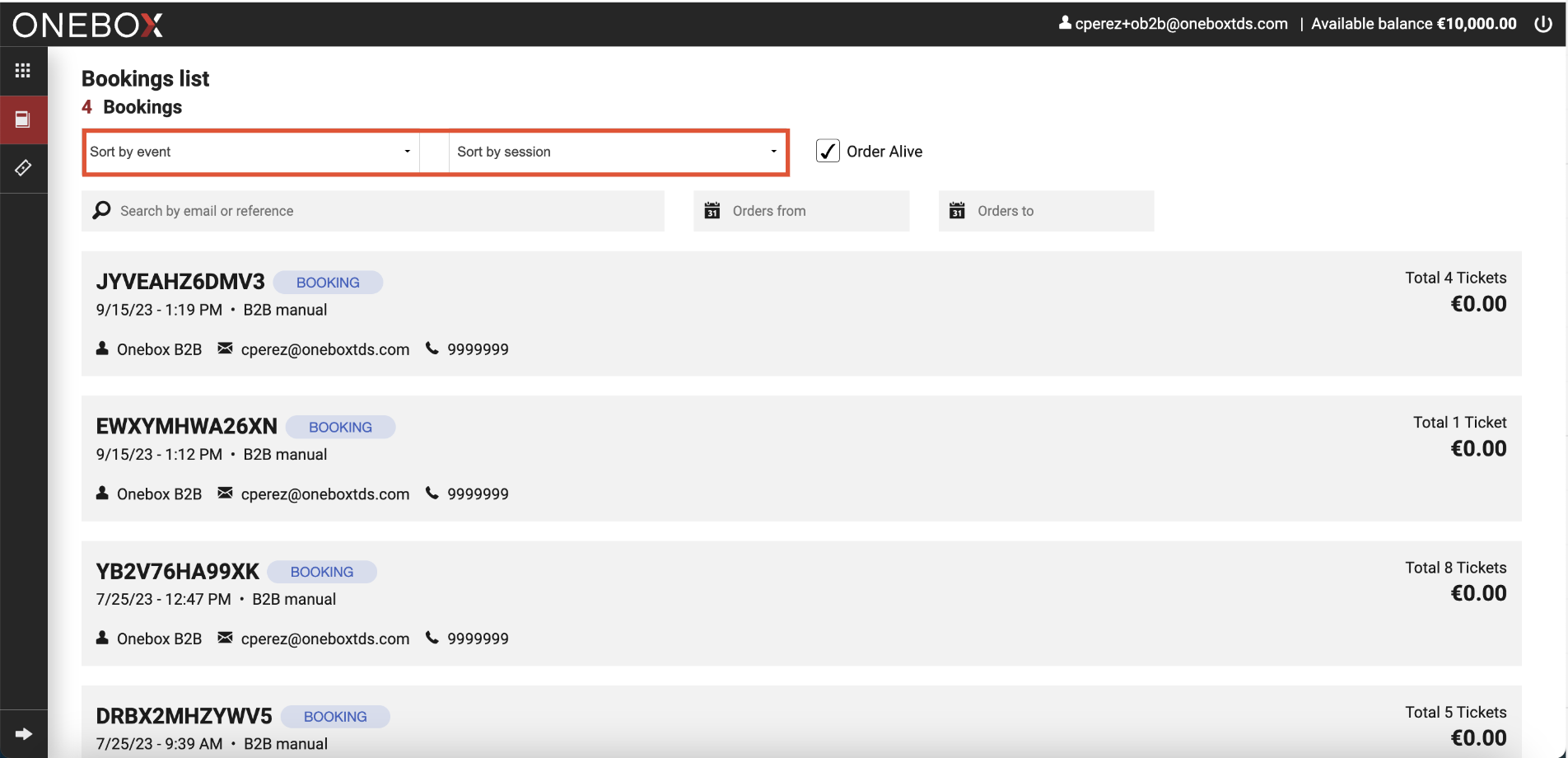Image resolution: width=1568 pixels, height=758 pixels.
Task: Click Total 4 Tickets text
Action: [x=1455, y=278]
